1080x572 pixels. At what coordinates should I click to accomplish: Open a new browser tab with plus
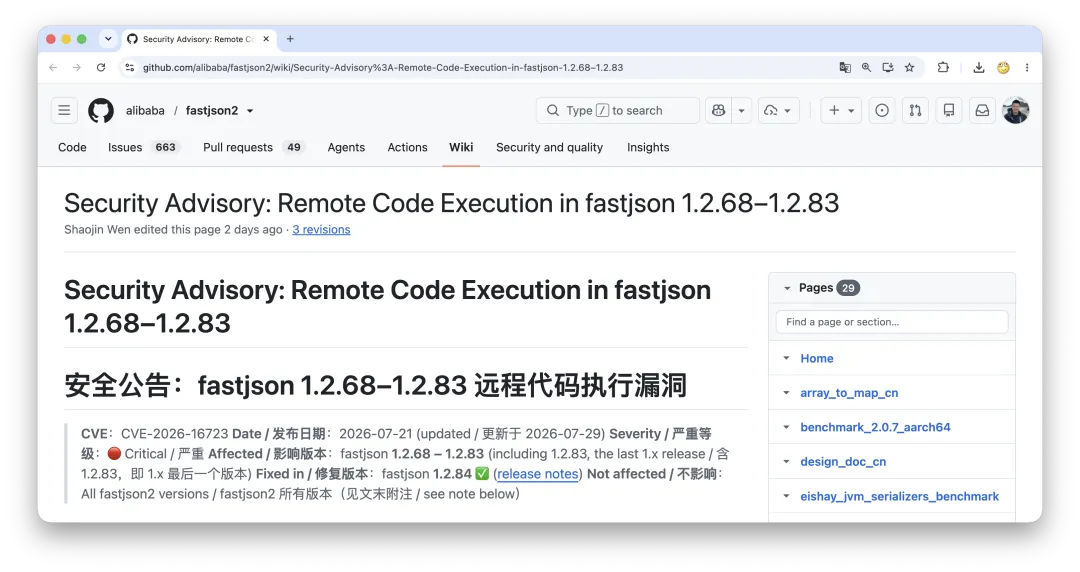point(290,39)
